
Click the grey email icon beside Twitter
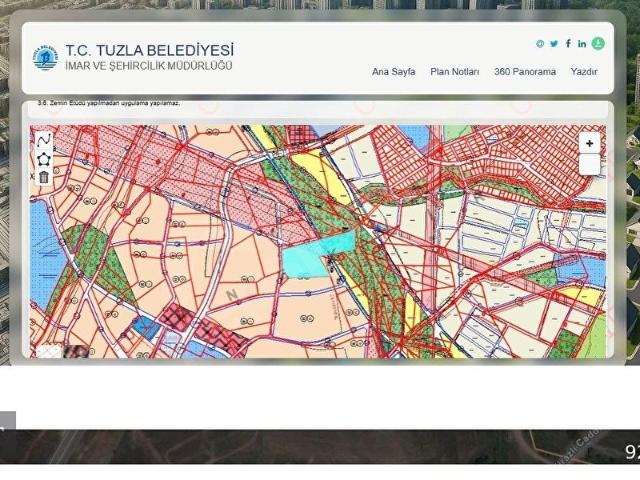coord(540,44)
